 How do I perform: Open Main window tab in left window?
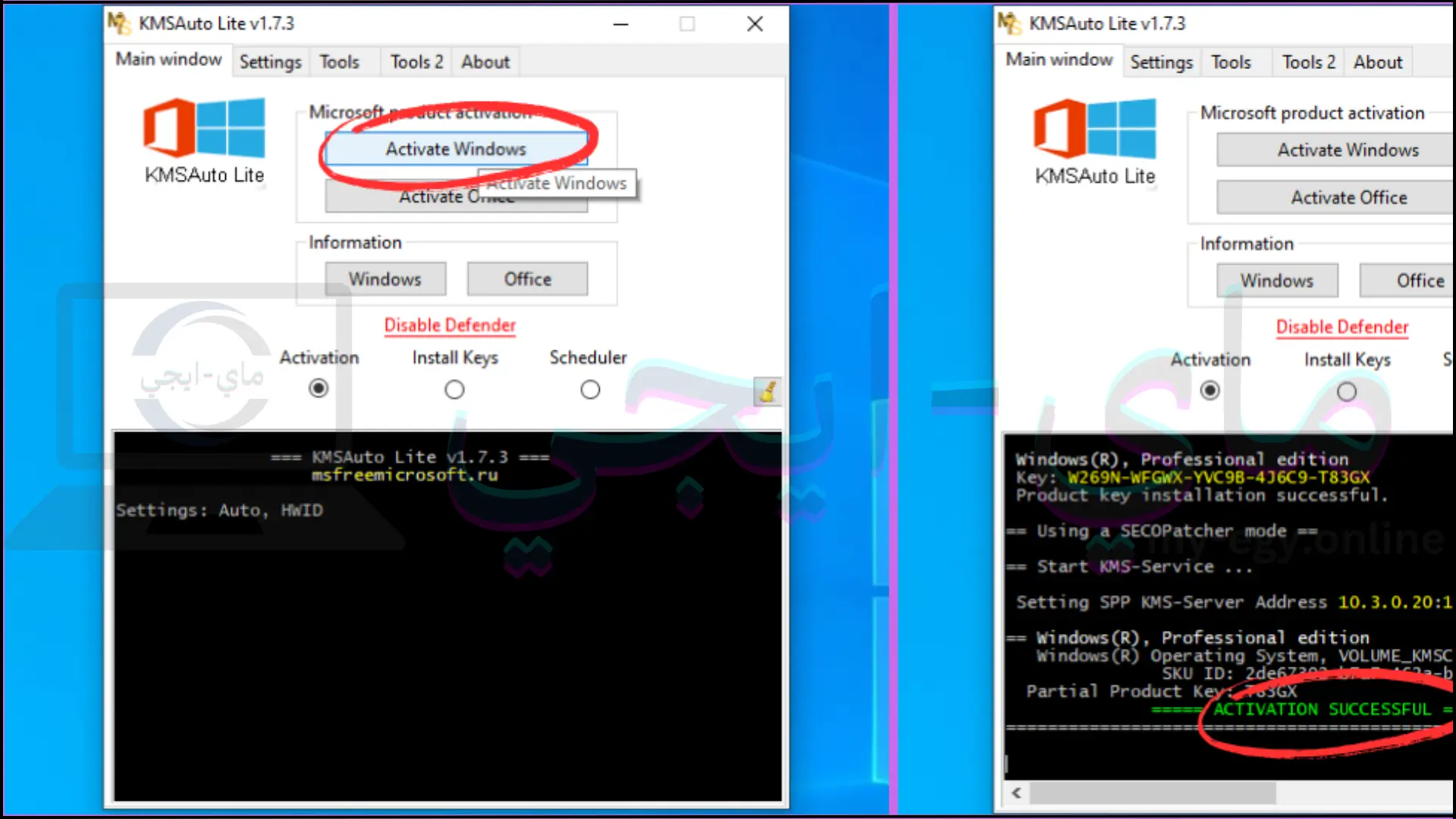pyautogui.click(x=168, y=59)
